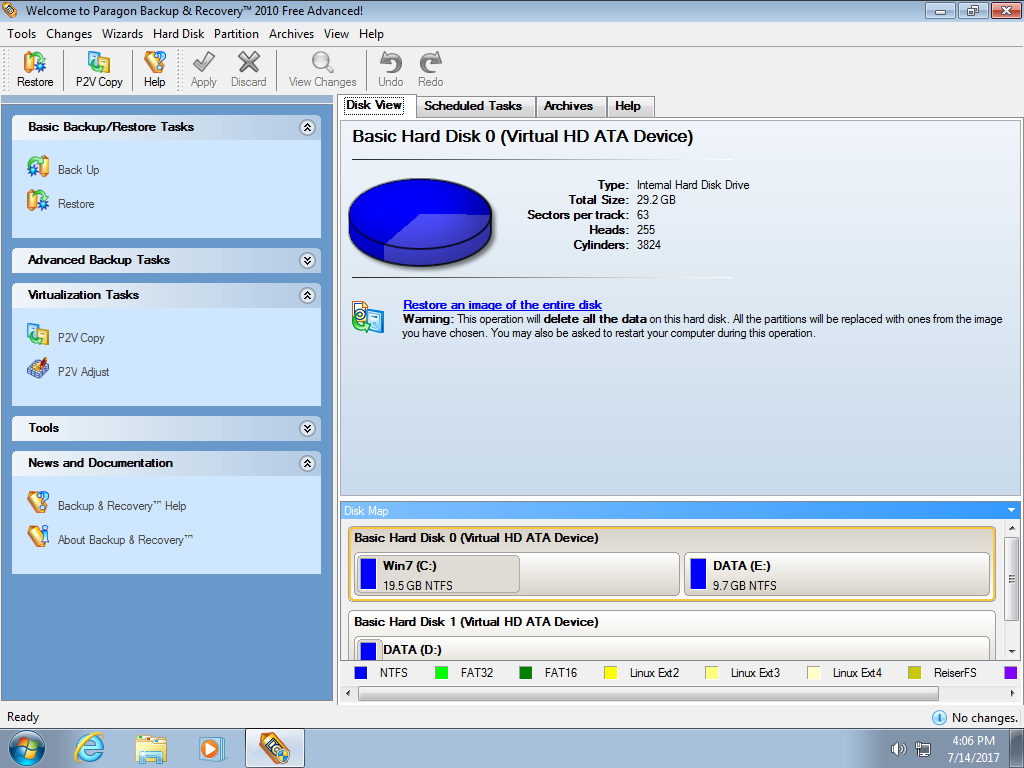This screenshot has height=768, width=1024.
Task: Open Backup & Recovery Help document
Action: coord(121,506)
